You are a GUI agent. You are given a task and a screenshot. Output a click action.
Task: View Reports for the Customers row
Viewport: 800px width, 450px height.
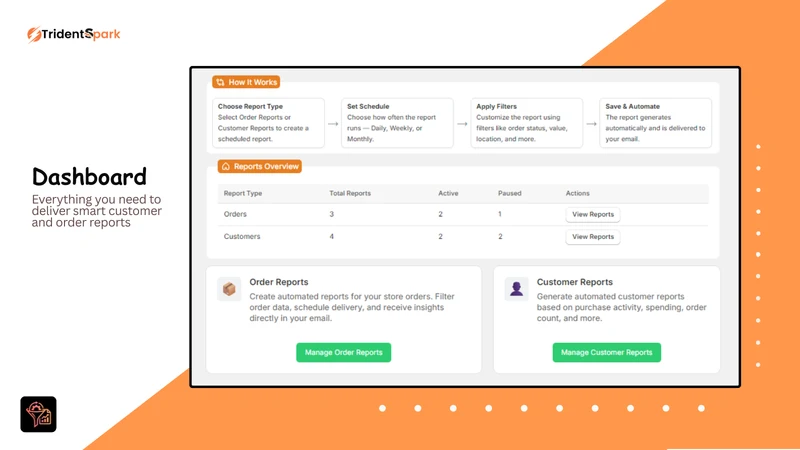tap(593, 237)
